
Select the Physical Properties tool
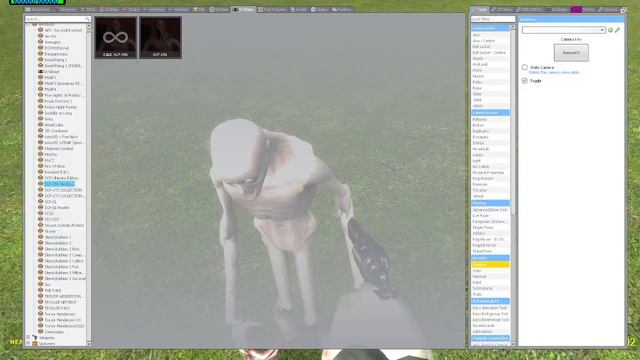(490, 173)
